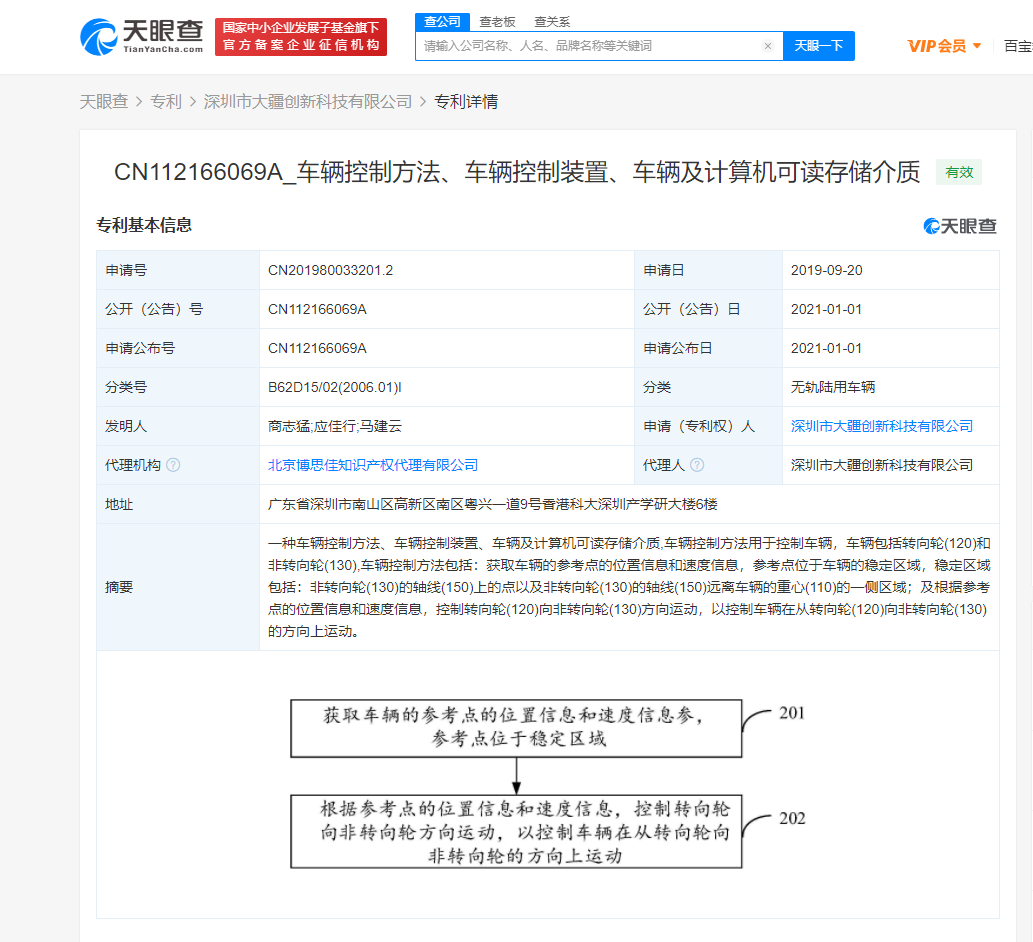Go to 天眼查 breadcrumb home link
Viewport: 1033px width, 942px height.
pos(104,101)
